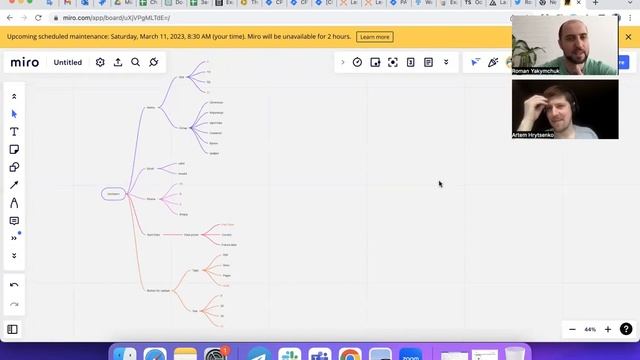Select the Shapes tool
Viewport: 640px width, 360px height.
14,167
